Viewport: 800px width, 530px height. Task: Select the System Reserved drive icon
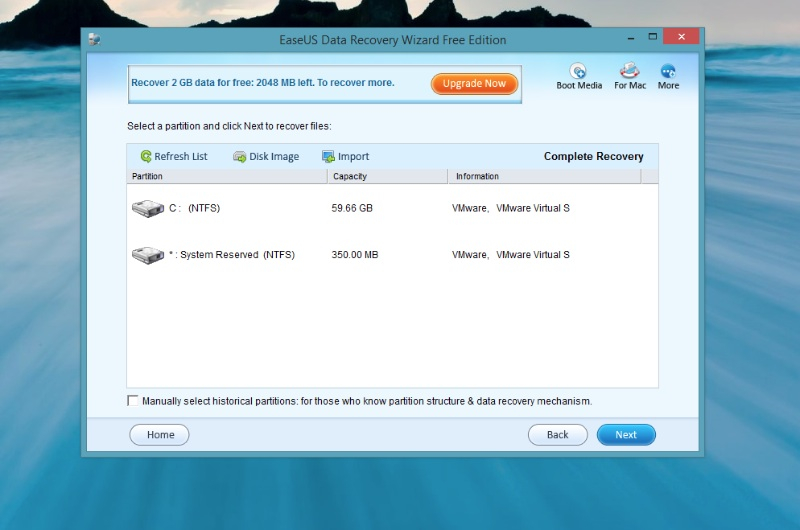[147, 255]
